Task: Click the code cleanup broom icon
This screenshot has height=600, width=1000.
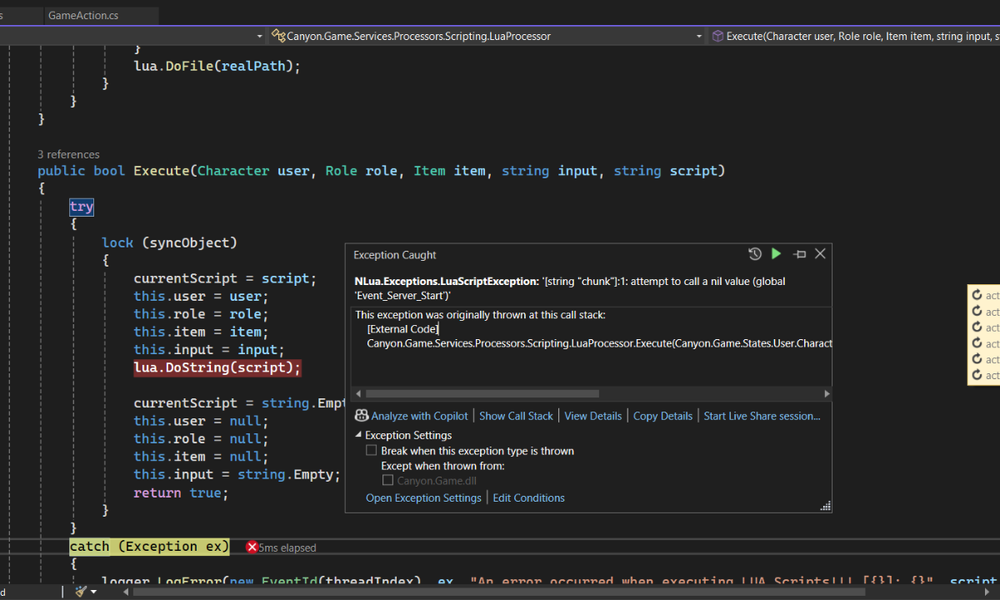Action: 80,591
